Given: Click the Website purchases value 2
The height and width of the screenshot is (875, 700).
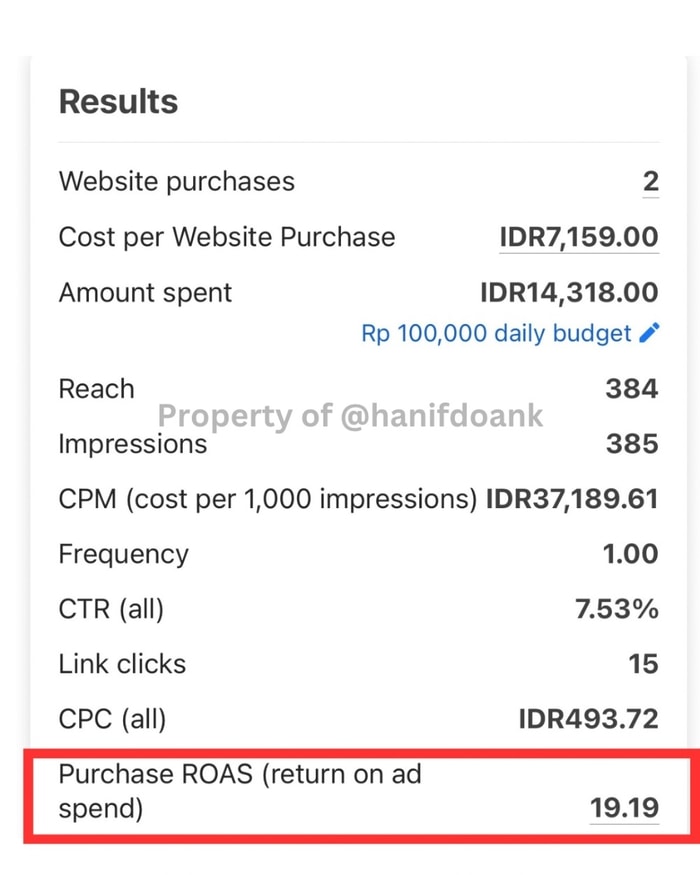Looking at the screenshot, I should pos(650,182).
